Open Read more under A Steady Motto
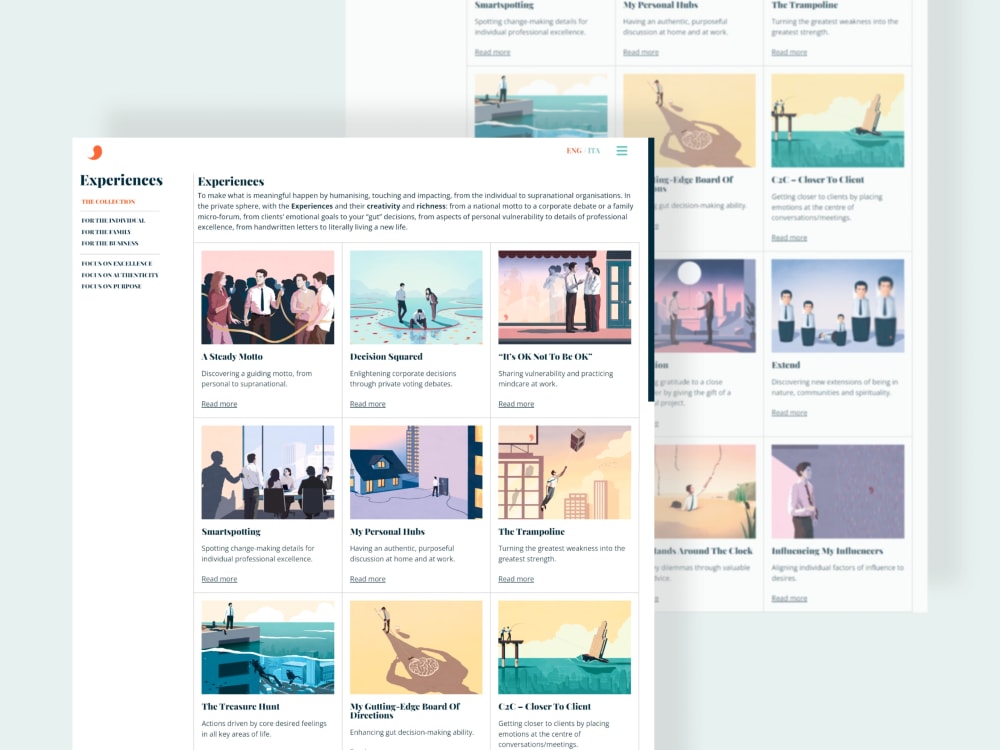 pyautogui.click(x=219, y=404)
